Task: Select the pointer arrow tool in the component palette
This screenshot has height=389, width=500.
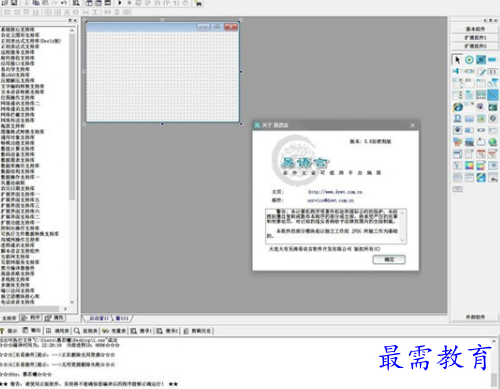Action: tap(457, 60)
